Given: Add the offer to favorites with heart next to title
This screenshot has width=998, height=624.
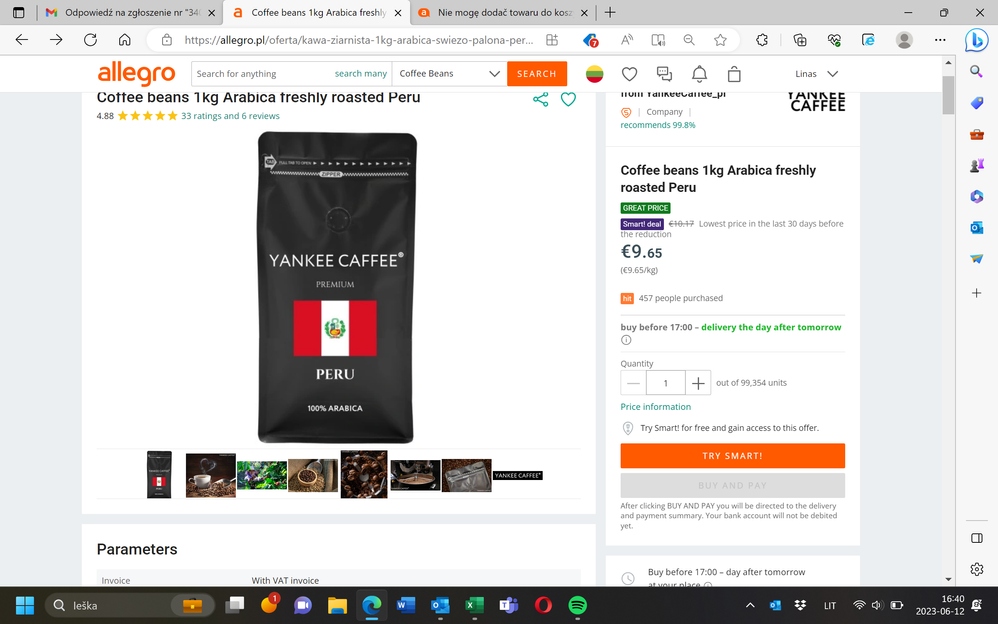Looking at the screenshot, I should (568, 99).
